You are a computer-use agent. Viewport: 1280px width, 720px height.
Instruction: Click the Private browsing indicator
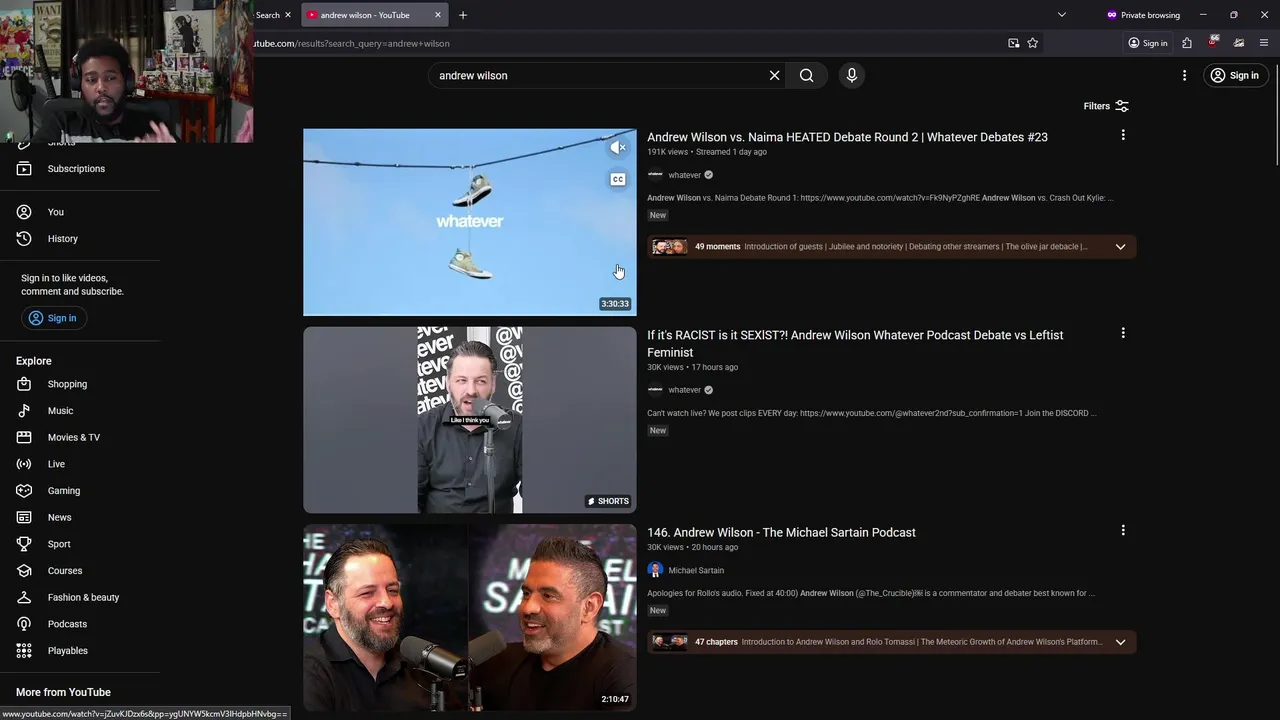(x=1143, y=15)
